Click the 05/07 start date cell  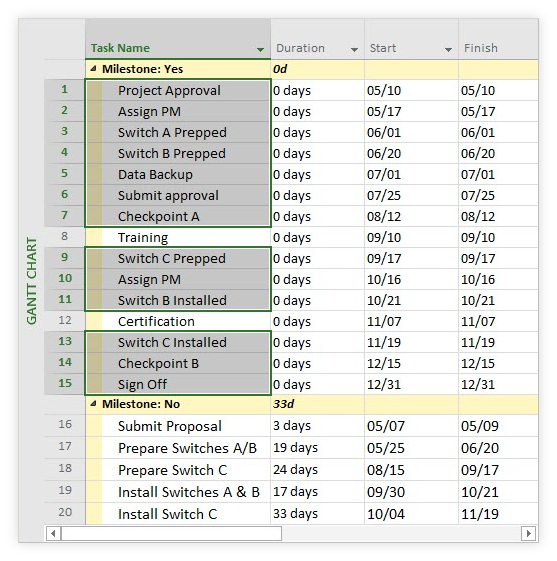click(x=411, y=426)
